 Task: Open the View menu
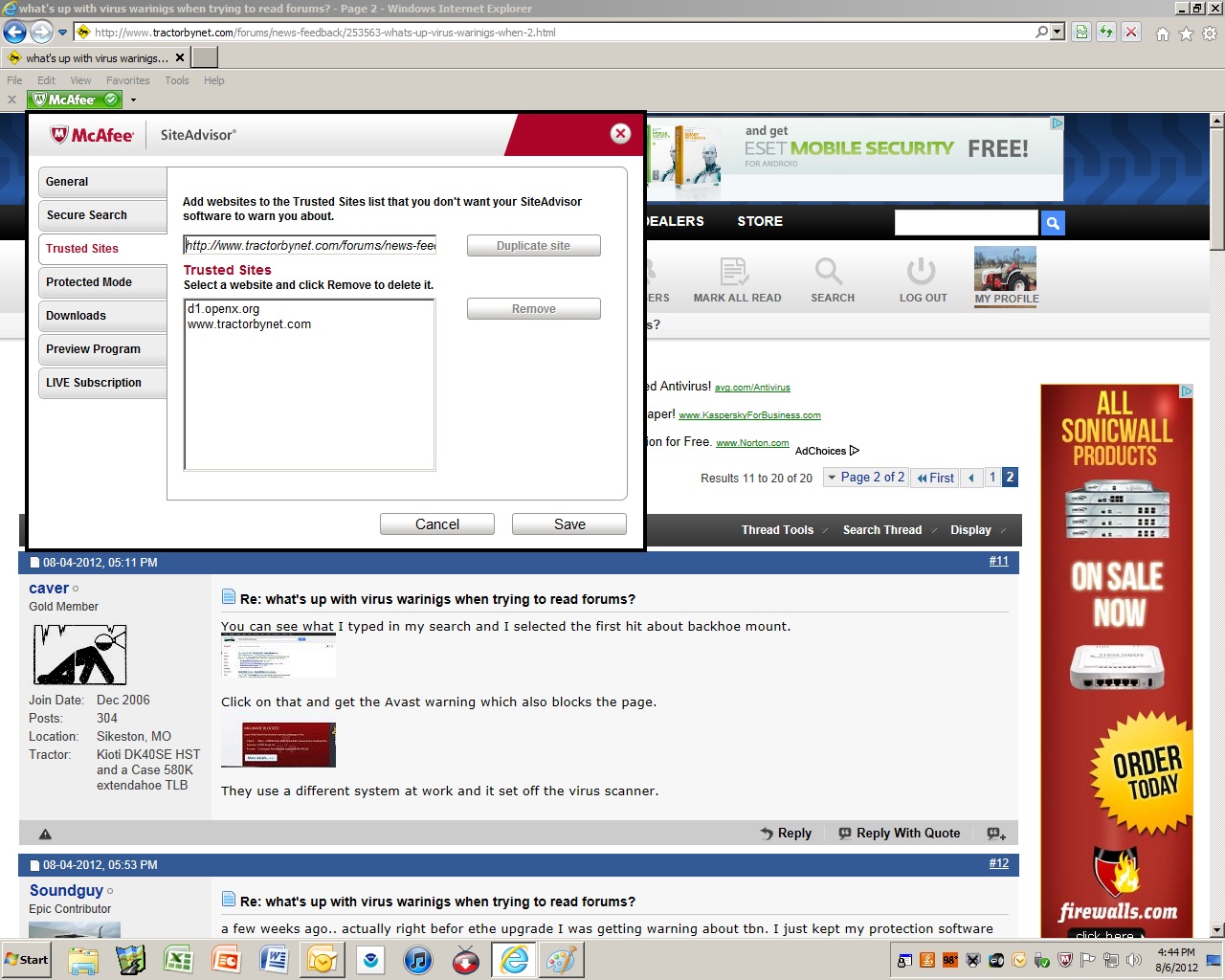pos(80,80)
